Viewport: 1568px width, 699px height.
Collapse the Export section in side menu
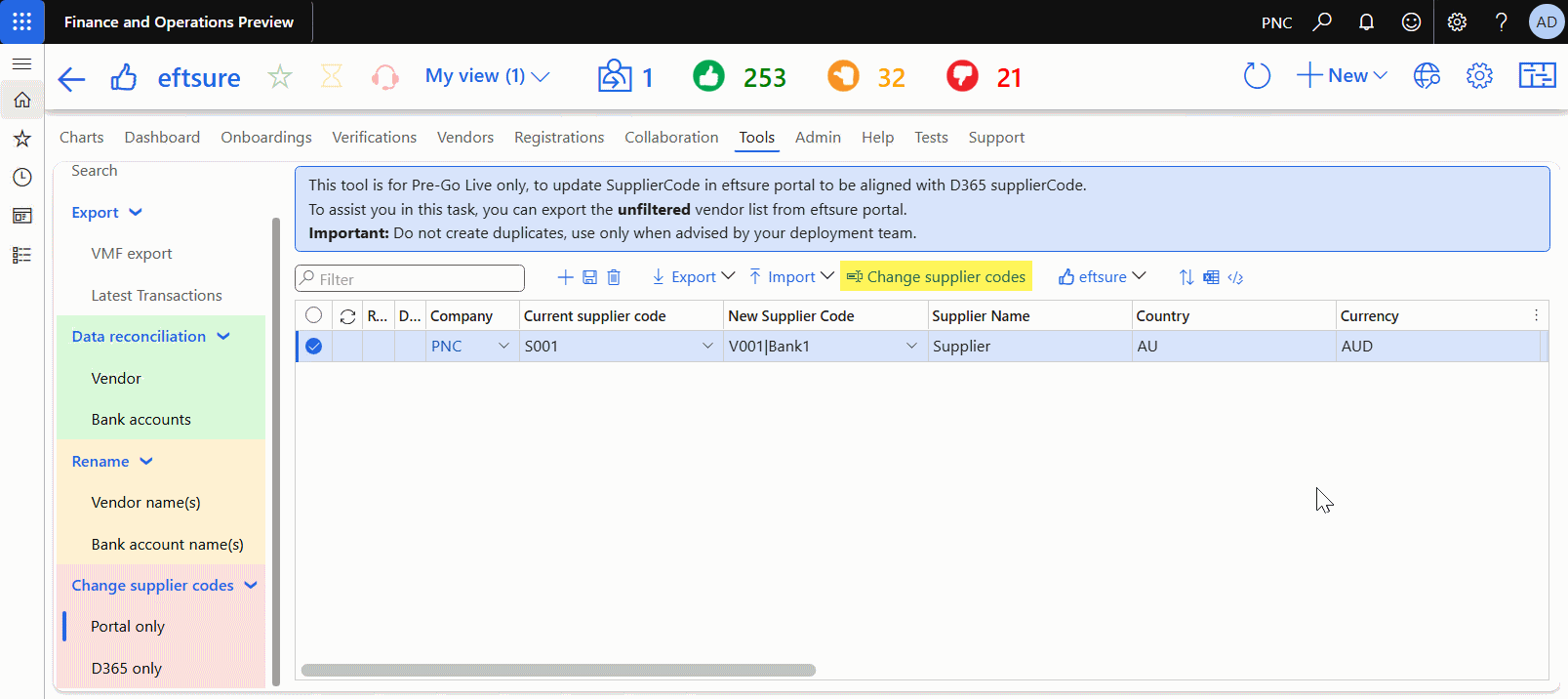coord(136,213)
